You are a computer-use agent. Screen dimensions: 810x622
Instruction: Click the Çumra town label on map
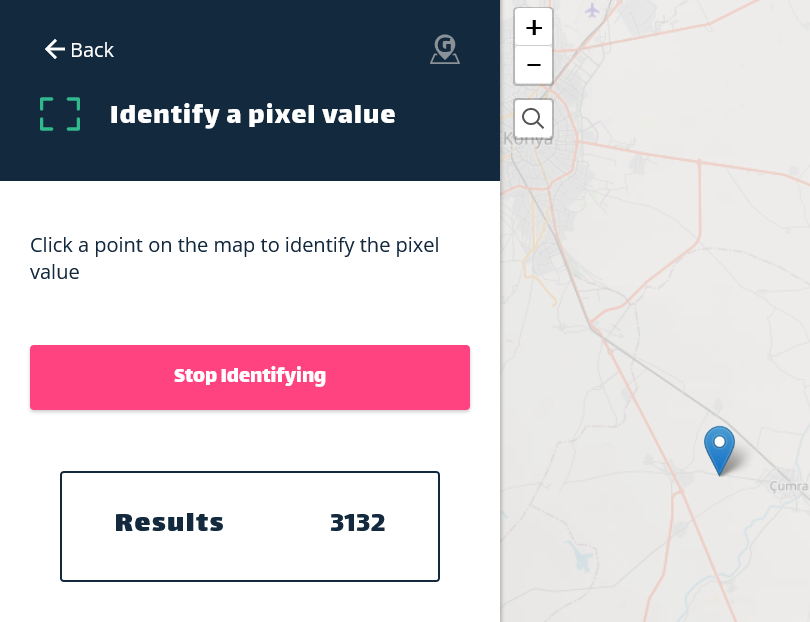coord(789,486)
